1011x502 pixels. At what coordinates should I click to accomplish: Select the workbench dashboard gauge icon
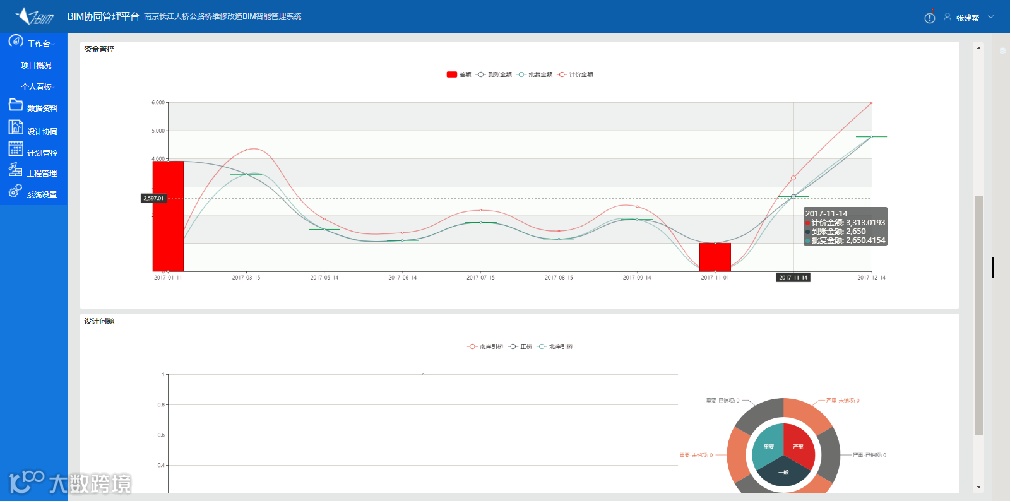tap(16, 41)
